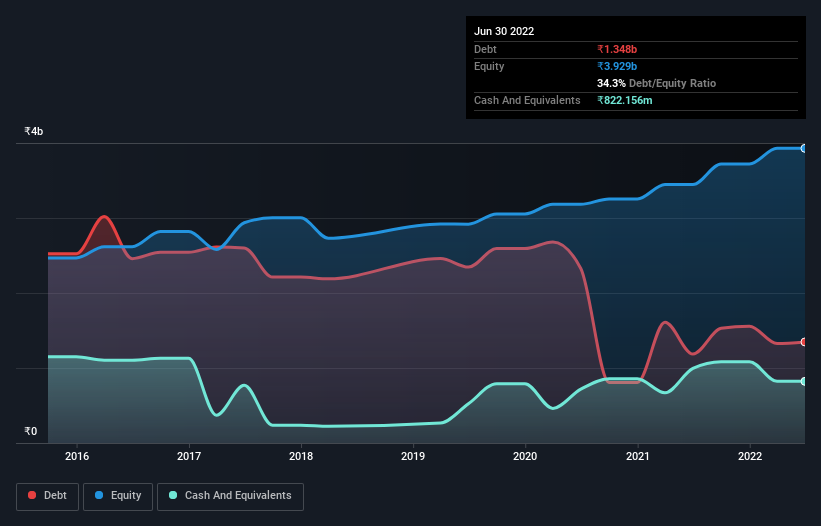Click the 34.3% Debt/Equity Ratio text

(656, 83)
